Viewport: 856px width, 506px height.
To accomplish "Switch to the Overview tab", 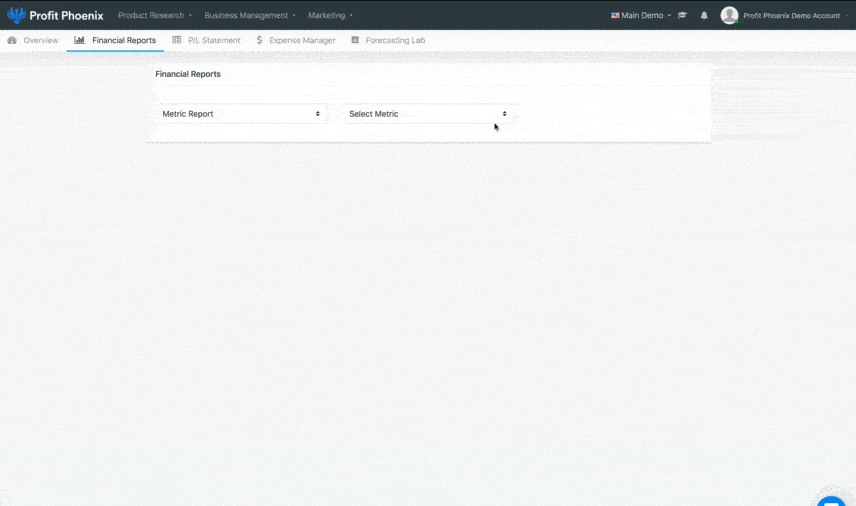I will tap(40, 40).
